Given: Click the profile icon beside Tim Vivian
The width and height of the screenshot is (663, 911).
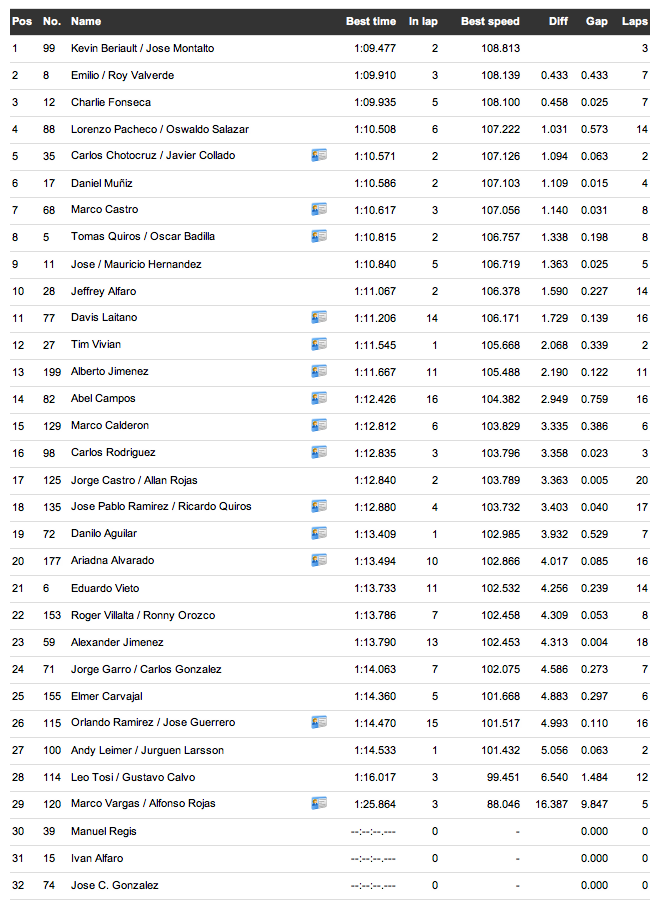Looking at the screenshot, I should (x=319, y=345).
